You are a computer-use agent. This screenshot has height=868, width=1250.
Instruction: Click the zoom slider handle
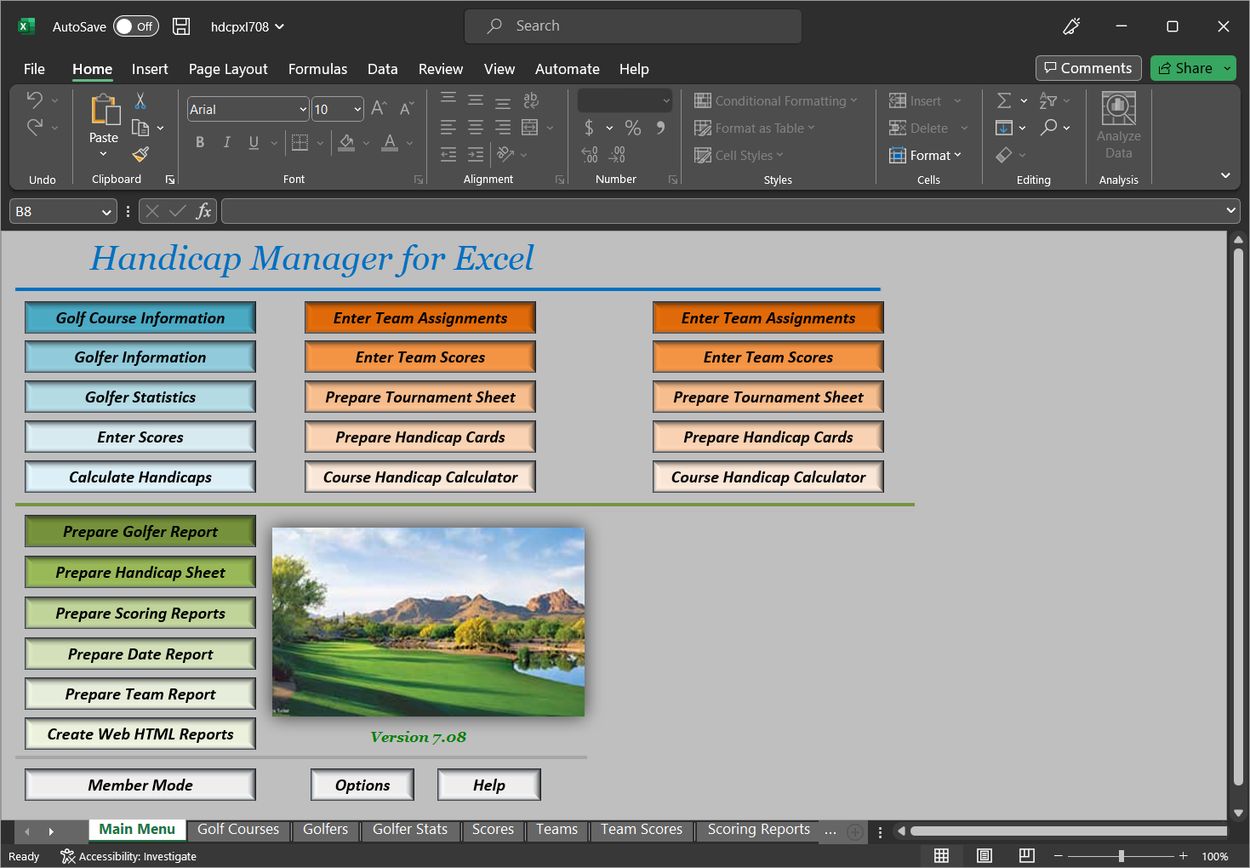1121,856
